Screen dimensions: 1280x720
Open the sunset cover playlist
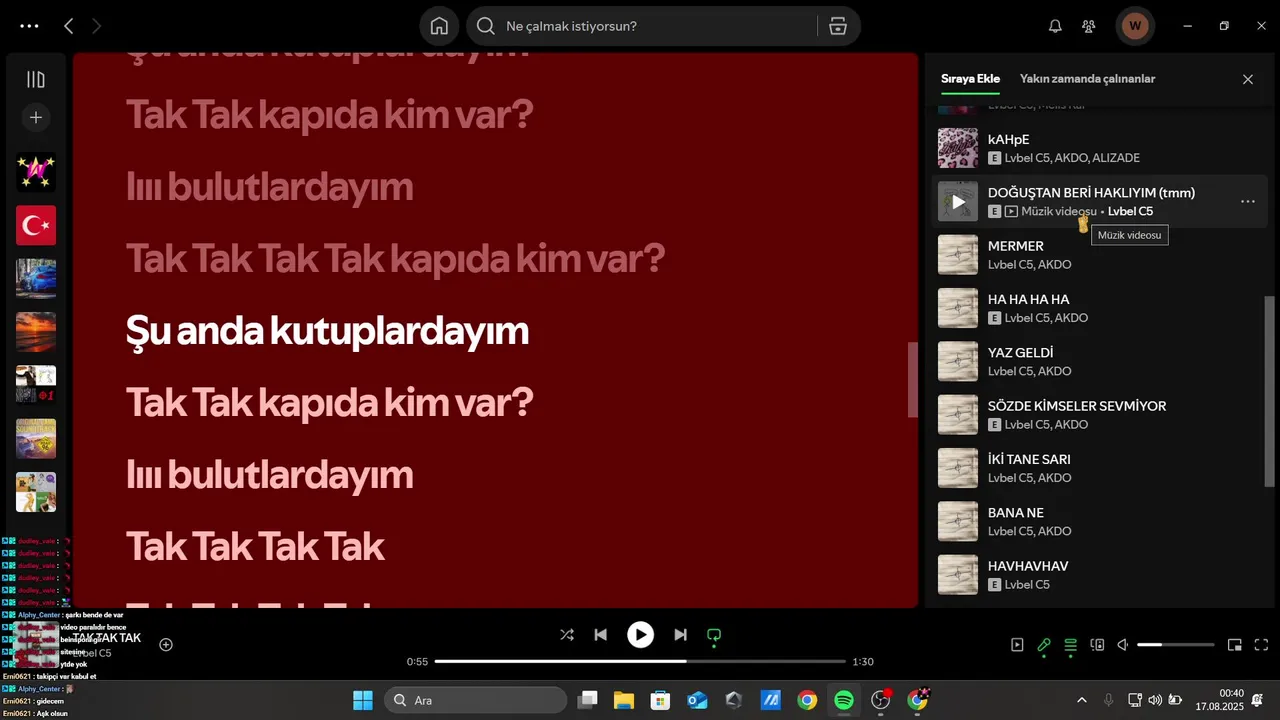click(x=36, y=332)
